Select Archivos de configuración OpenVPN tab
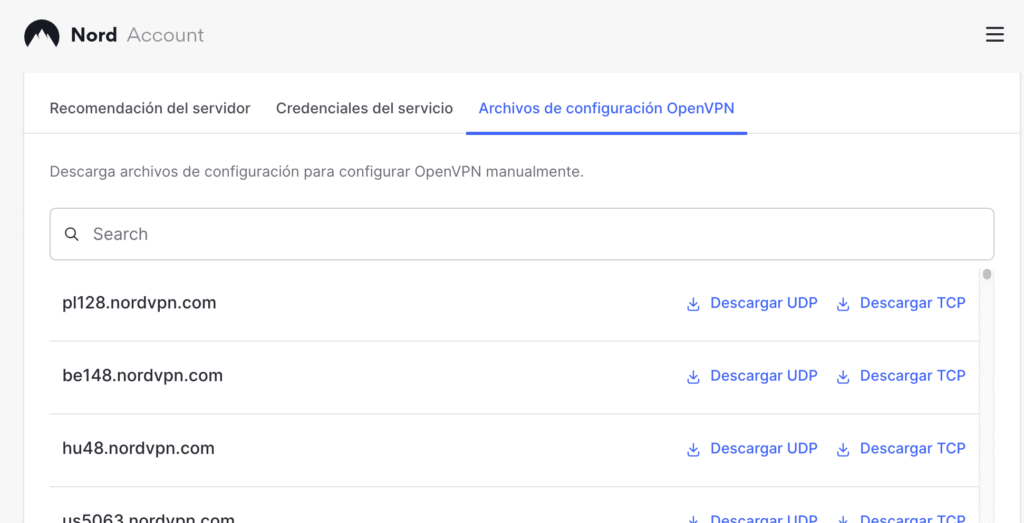This screenshot has height=523, width=1024. [606, 108]
